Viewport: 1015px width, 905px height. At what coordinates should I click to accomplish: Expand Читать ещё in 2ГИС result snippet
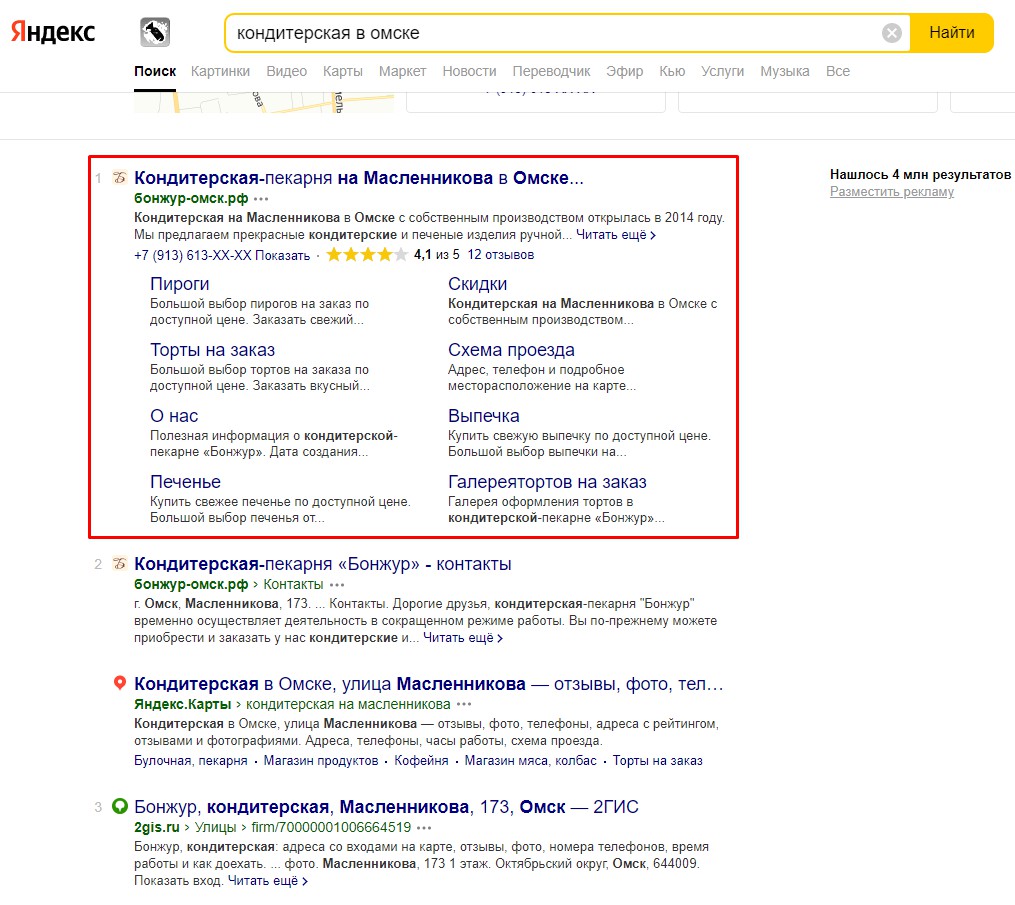(267, 881)
